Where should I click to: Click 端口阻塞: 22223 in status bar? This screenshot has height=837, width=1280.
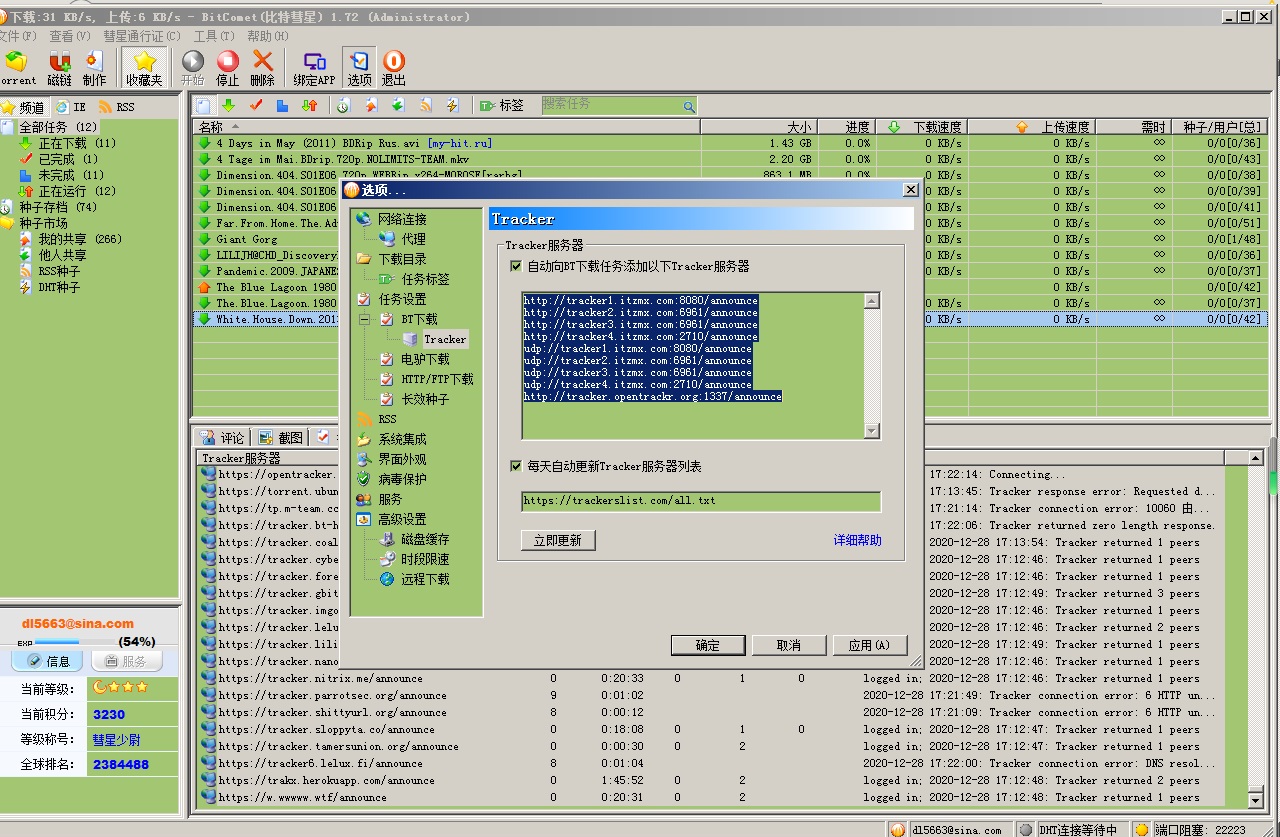coord(1199,829)
